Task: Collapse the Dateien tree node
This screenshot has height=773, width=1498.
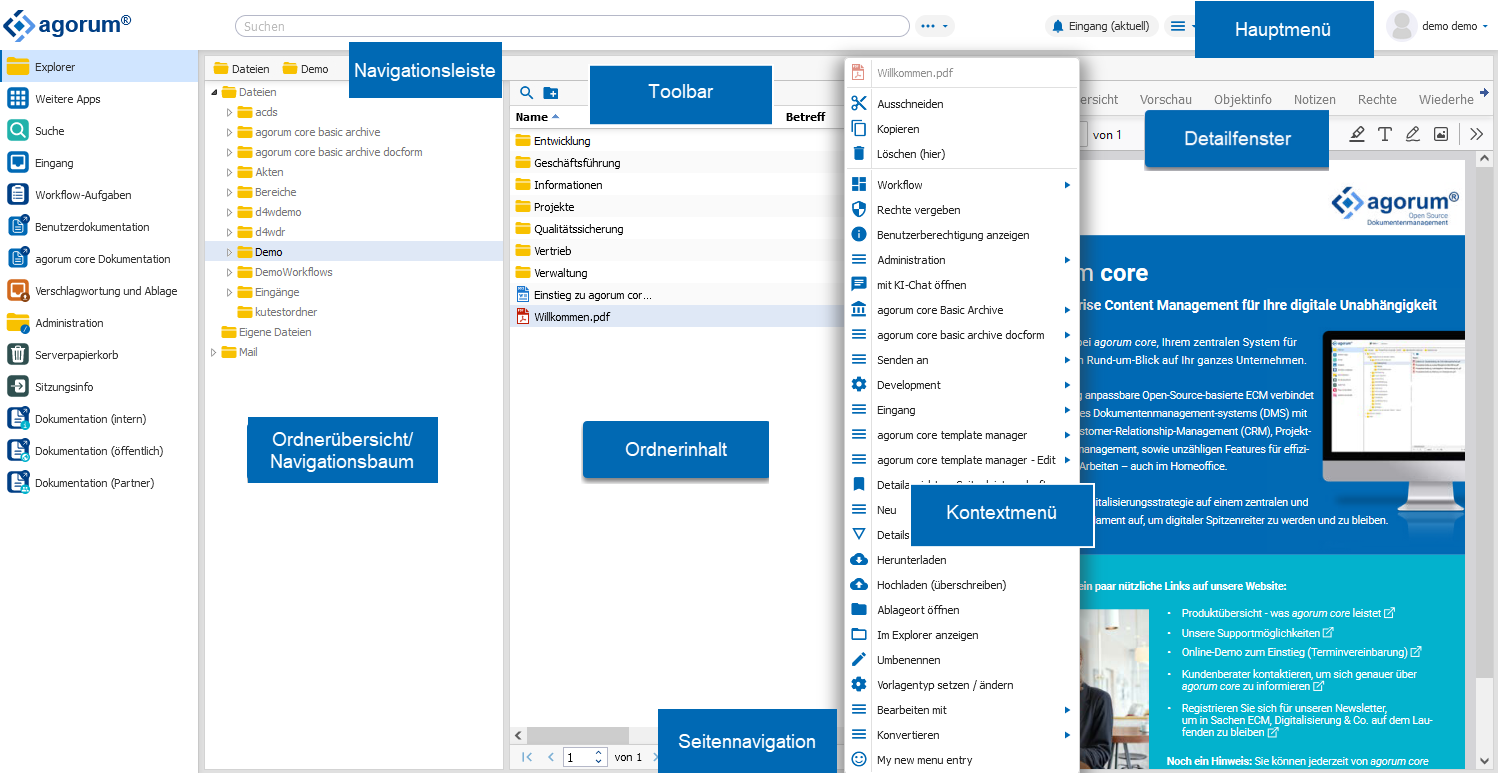Action: (x=214, y=92)
